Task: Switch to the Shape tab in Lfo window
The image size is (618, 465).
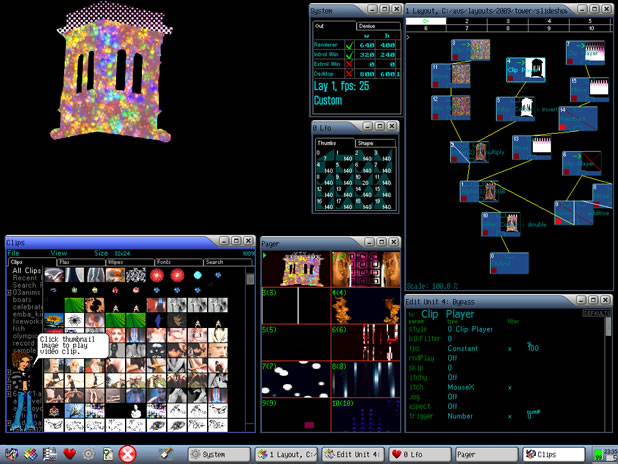Action: pyautogui.click(x=366, y=143)
